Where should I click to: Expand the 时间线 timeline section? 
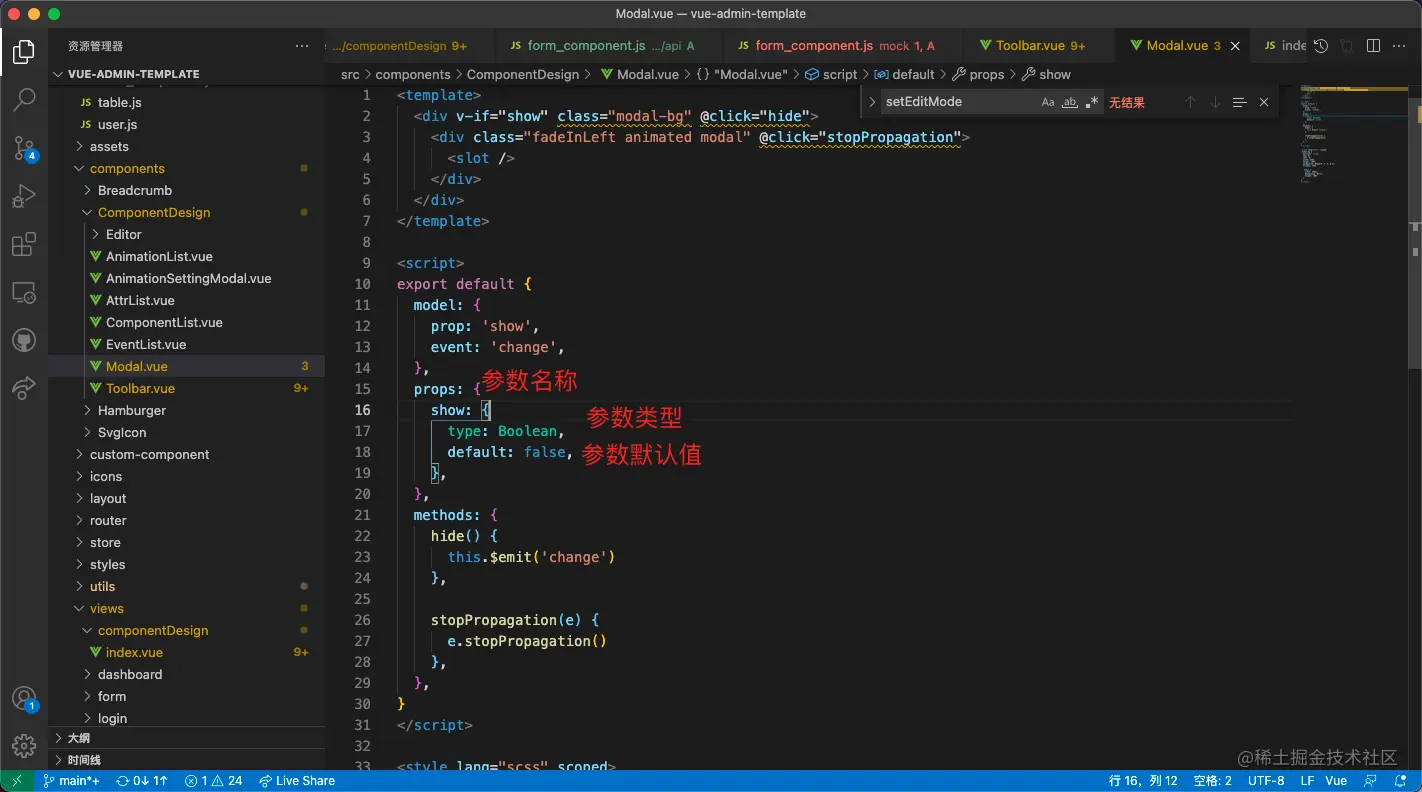pyautogui.click(x=187, y=760)
